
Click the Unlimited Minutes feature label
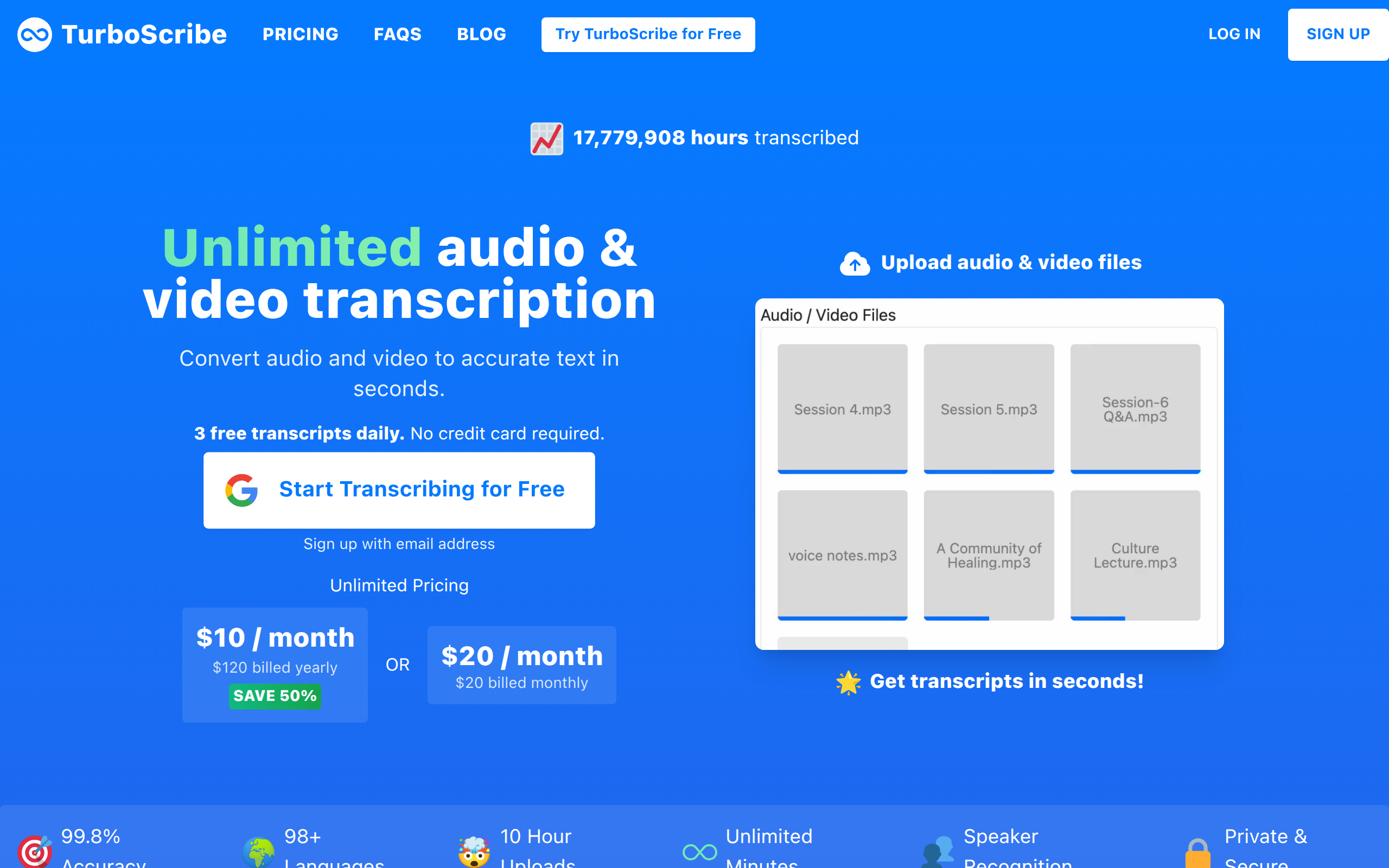[x=768, y=849]
